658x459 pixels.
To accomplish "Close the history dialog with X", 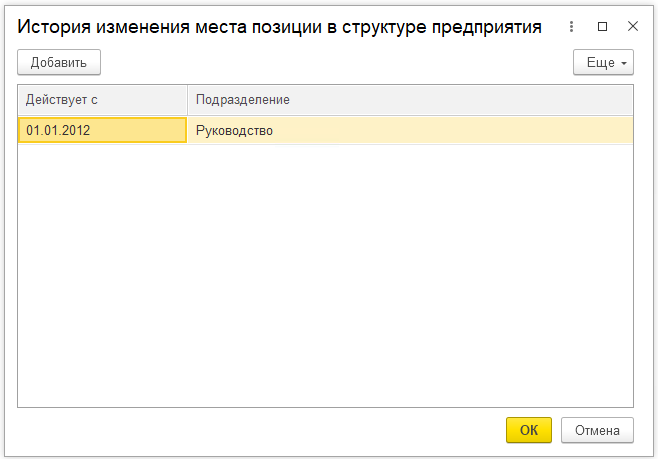I will click(632, 27).
